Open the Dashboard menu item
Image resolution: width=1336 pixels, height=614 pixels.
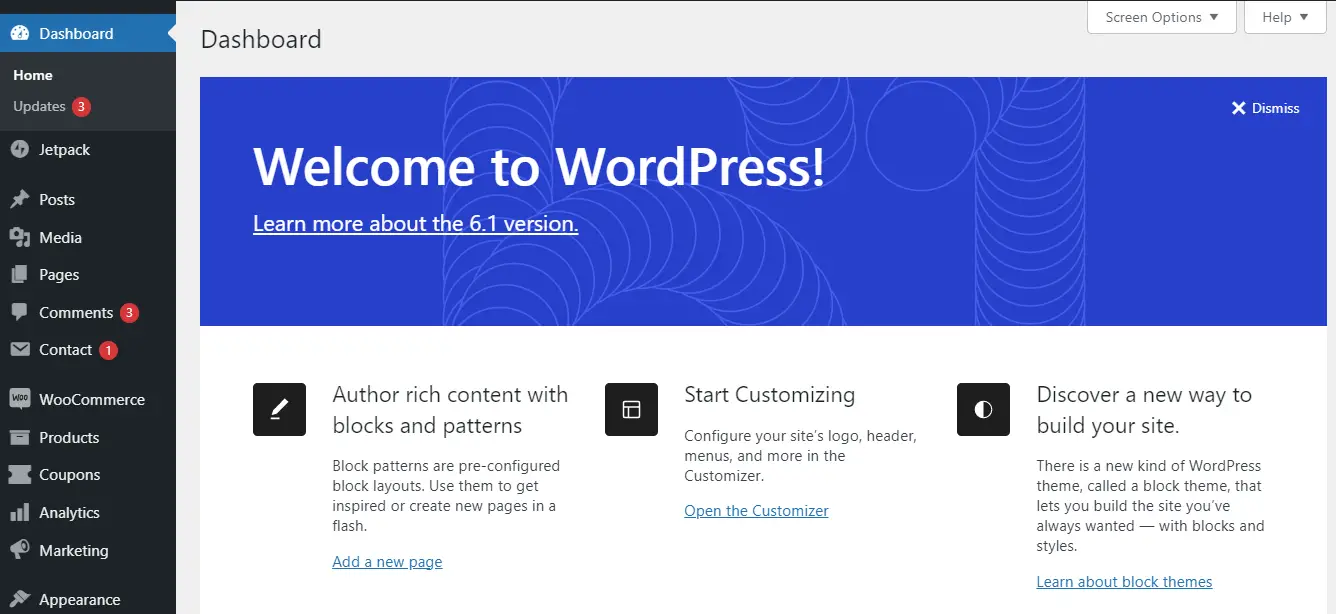coord(88,34)
